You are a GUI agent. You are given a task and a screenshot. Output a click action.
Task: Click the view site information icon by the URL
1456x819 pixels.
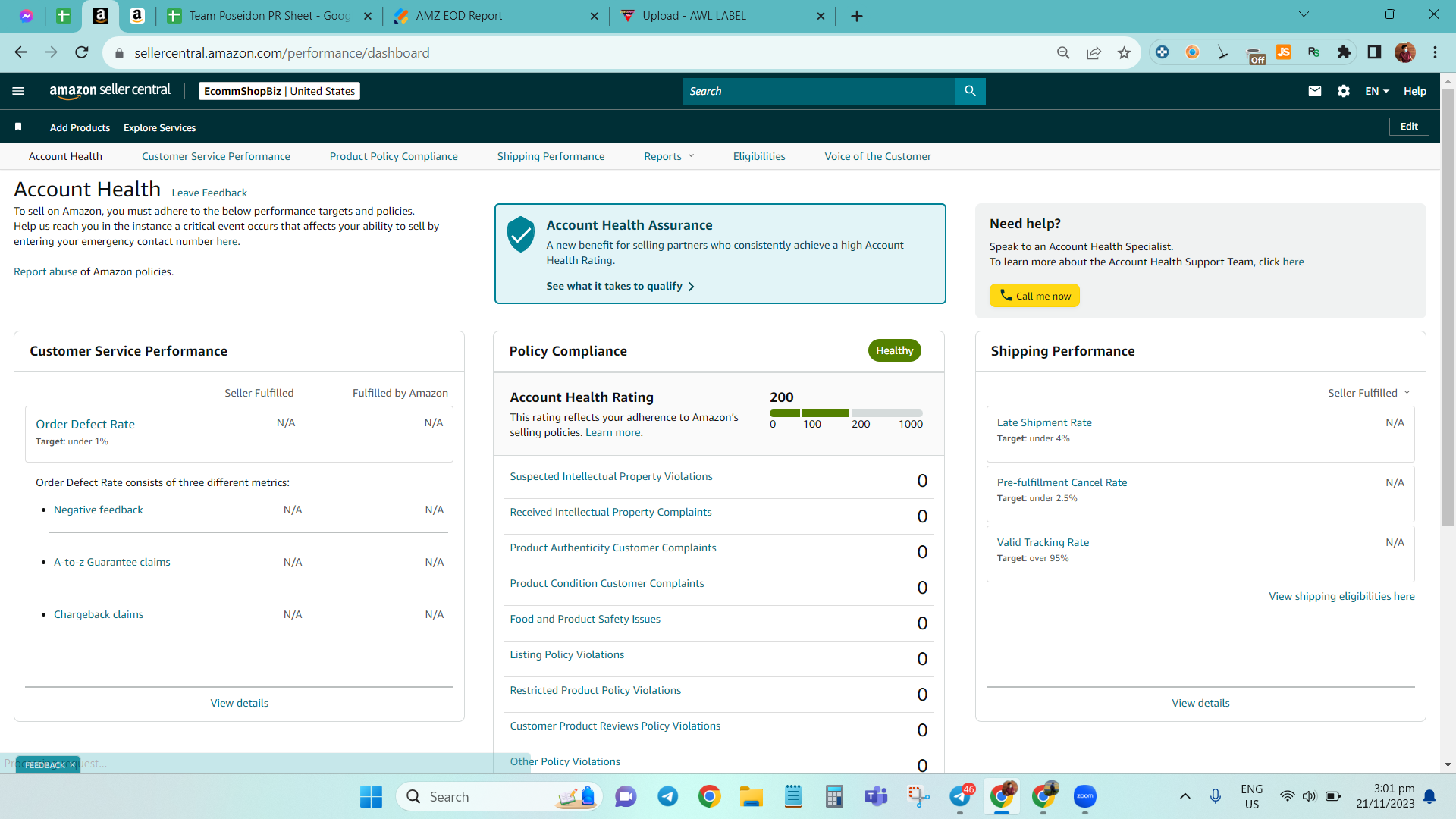pyautogui.click(x=118, y=53)
